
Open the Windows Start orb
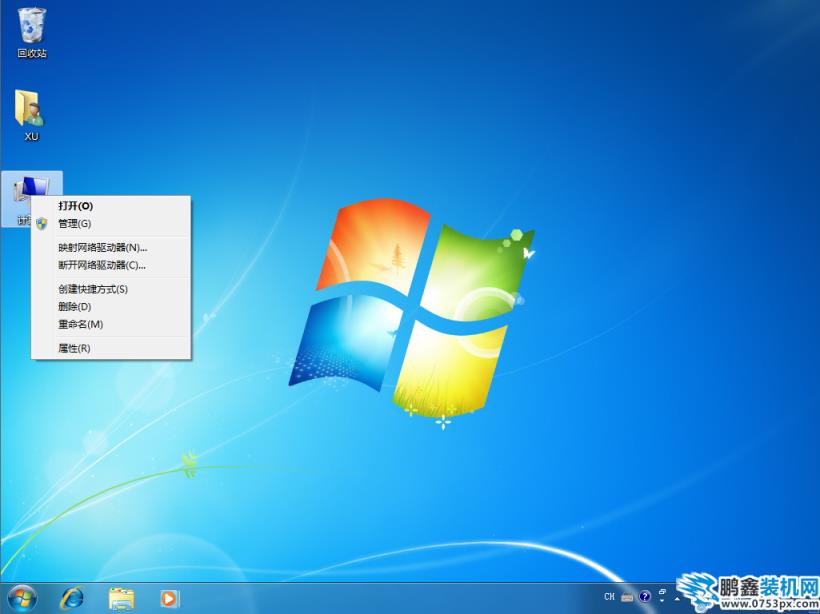click(x=22, y=599)
